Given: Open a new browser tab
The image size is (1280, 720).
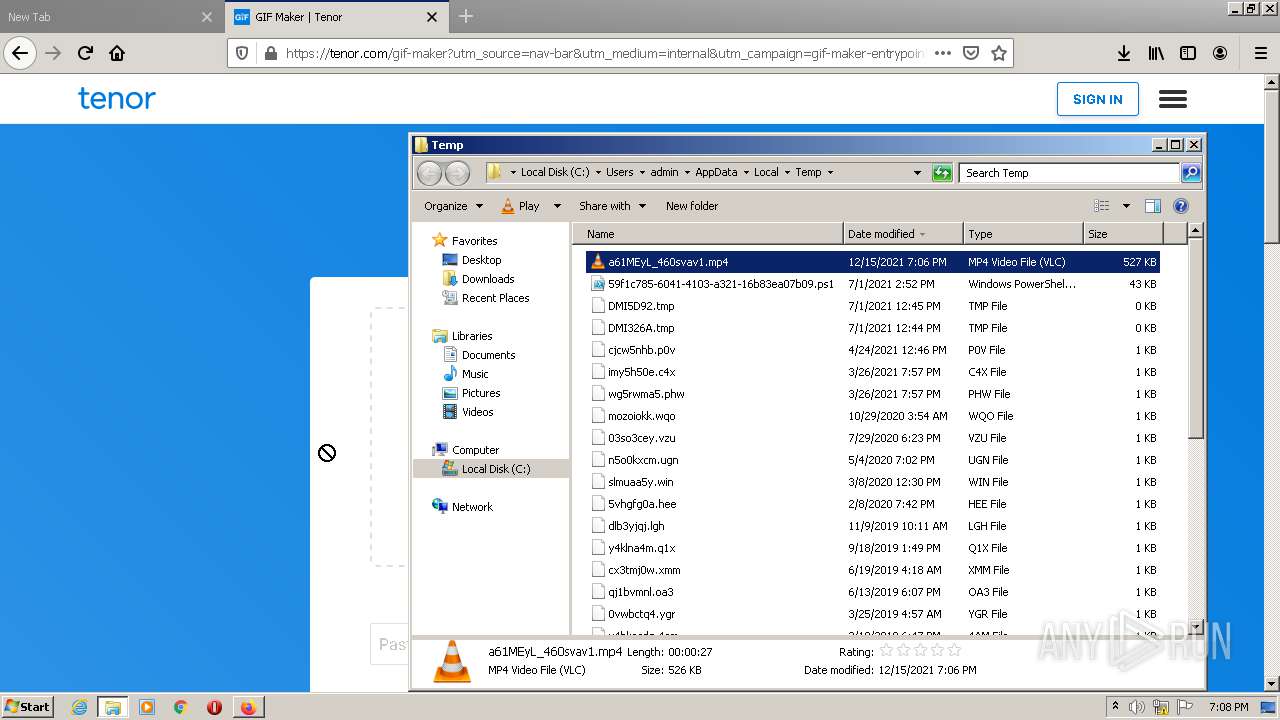Looking at the screenshot, I should pyautogui.click(x=466, y=17).
